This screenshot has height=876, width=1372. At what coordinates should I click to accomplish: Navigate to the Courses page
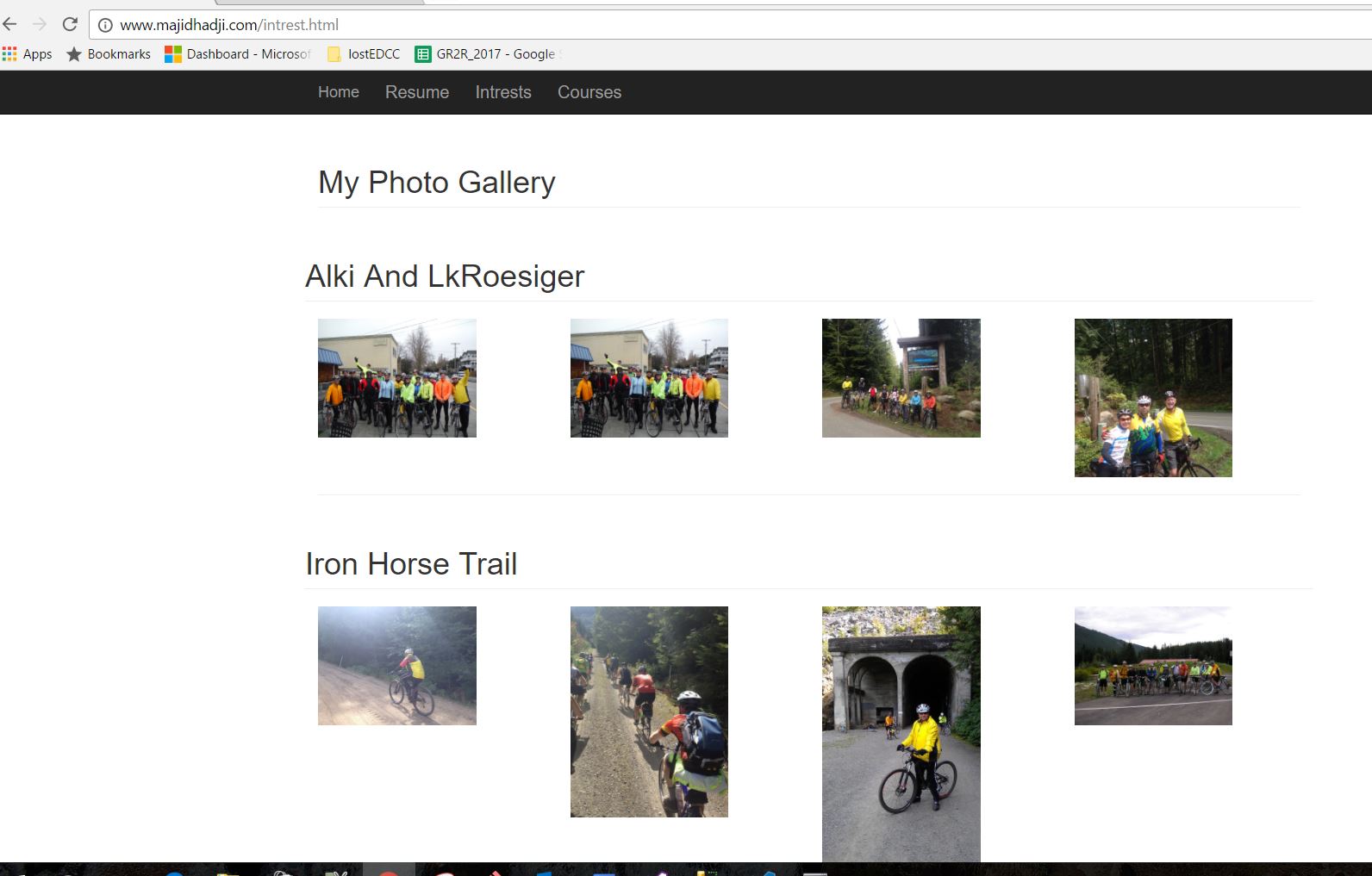pyautogui.click(x=589, y=92)
